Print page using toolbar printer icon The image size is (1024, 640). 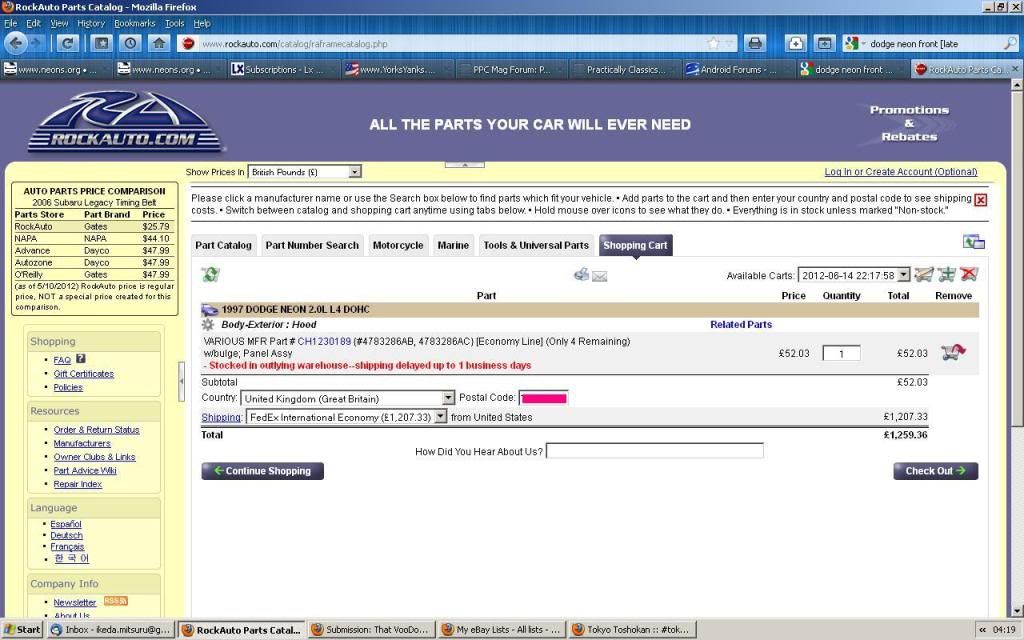pos(755,44)
